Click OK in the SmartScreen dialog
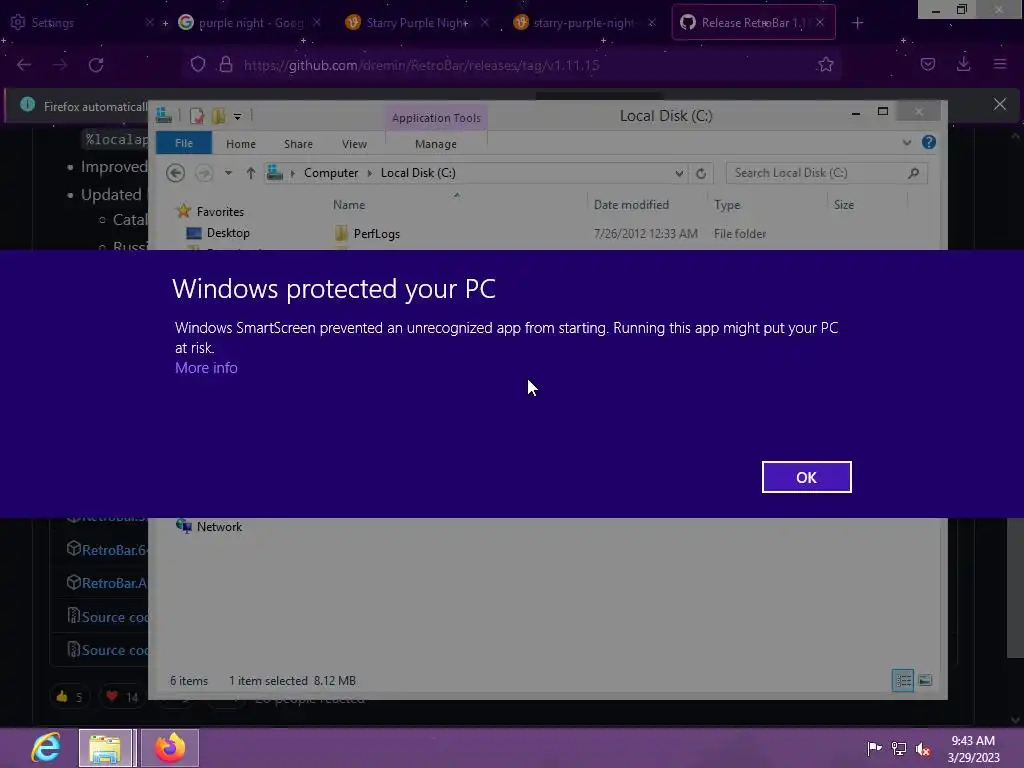 click(x=806, y=477)
